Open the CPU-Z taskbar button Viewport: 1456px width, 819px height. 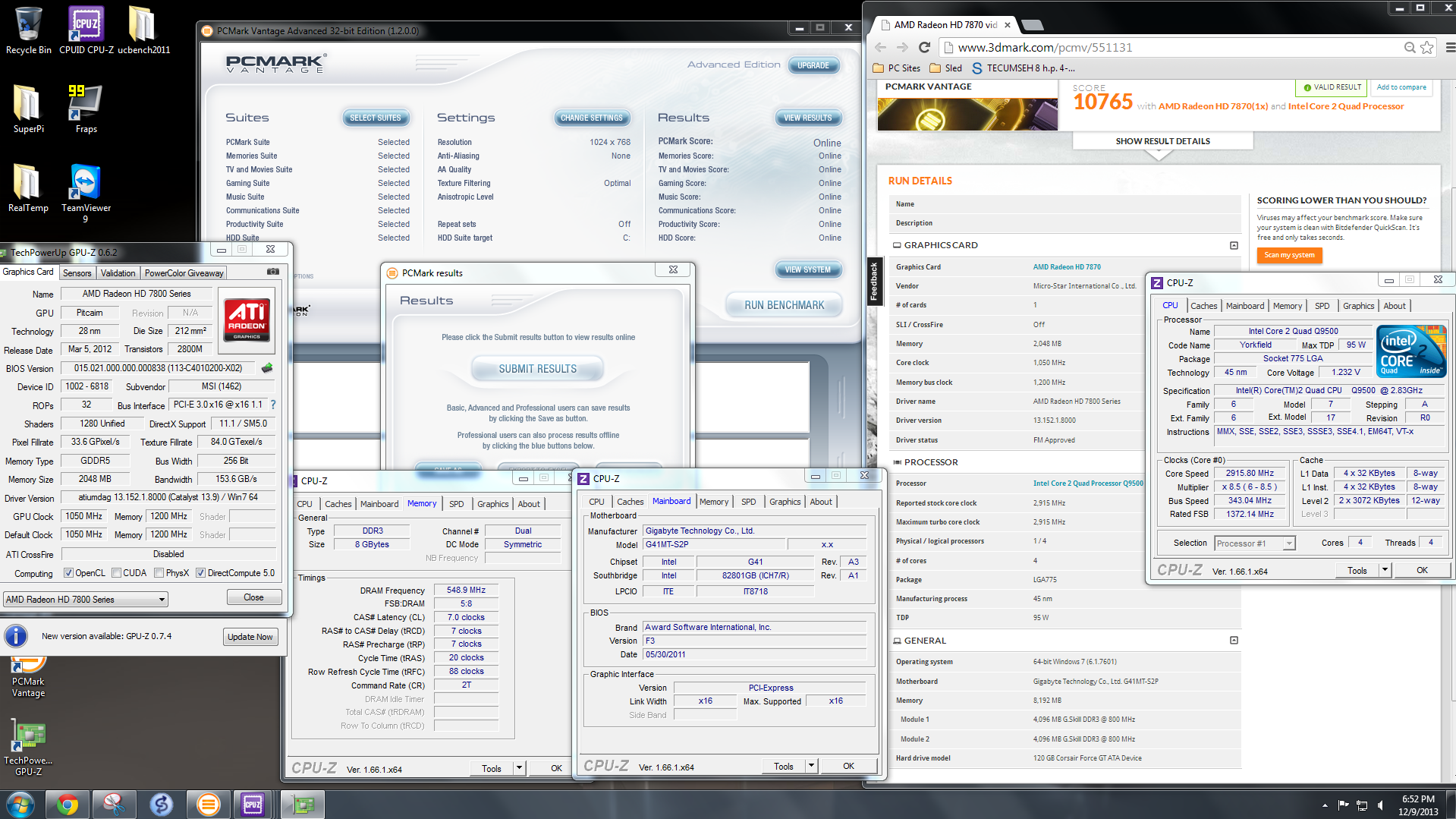(253, 804)
